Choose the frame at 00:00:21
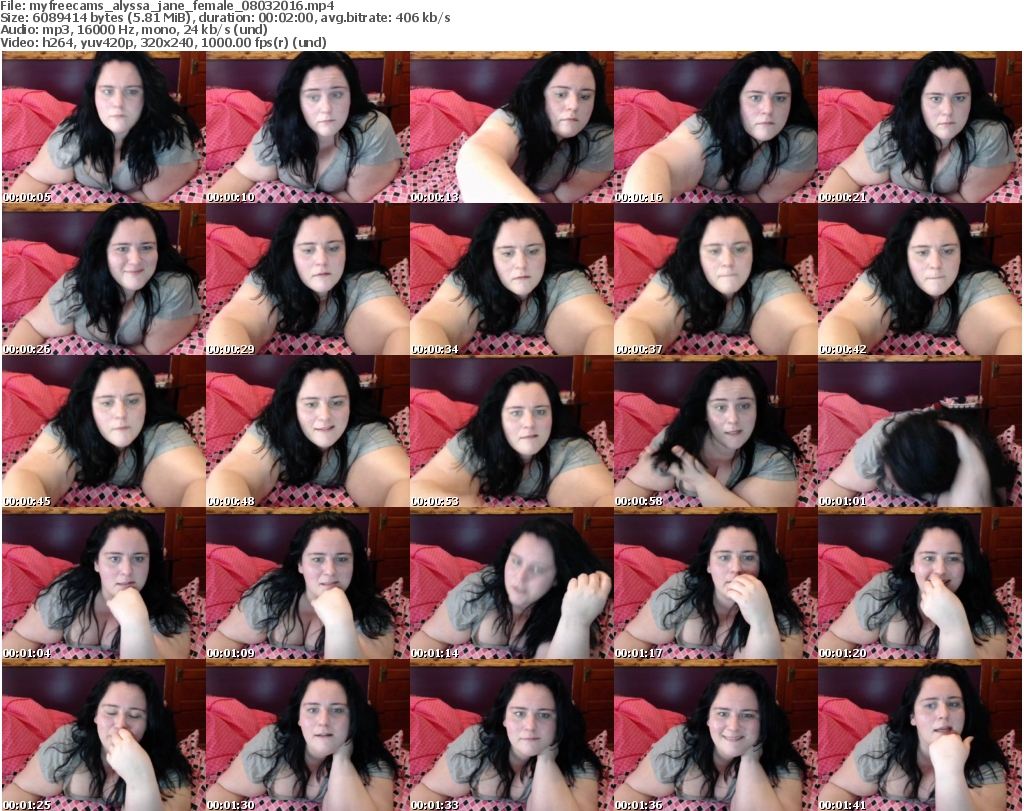 tap(919, 128)
